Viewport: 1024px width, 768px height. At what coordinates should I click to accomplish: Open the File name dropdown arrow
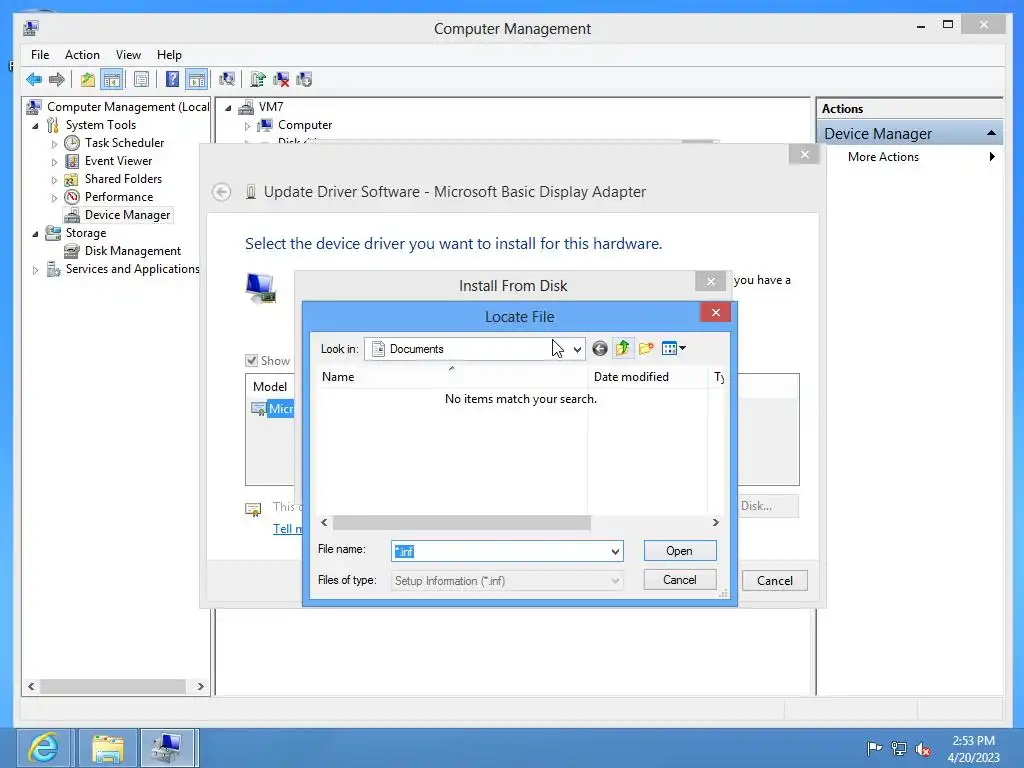(x=615, y=552)
